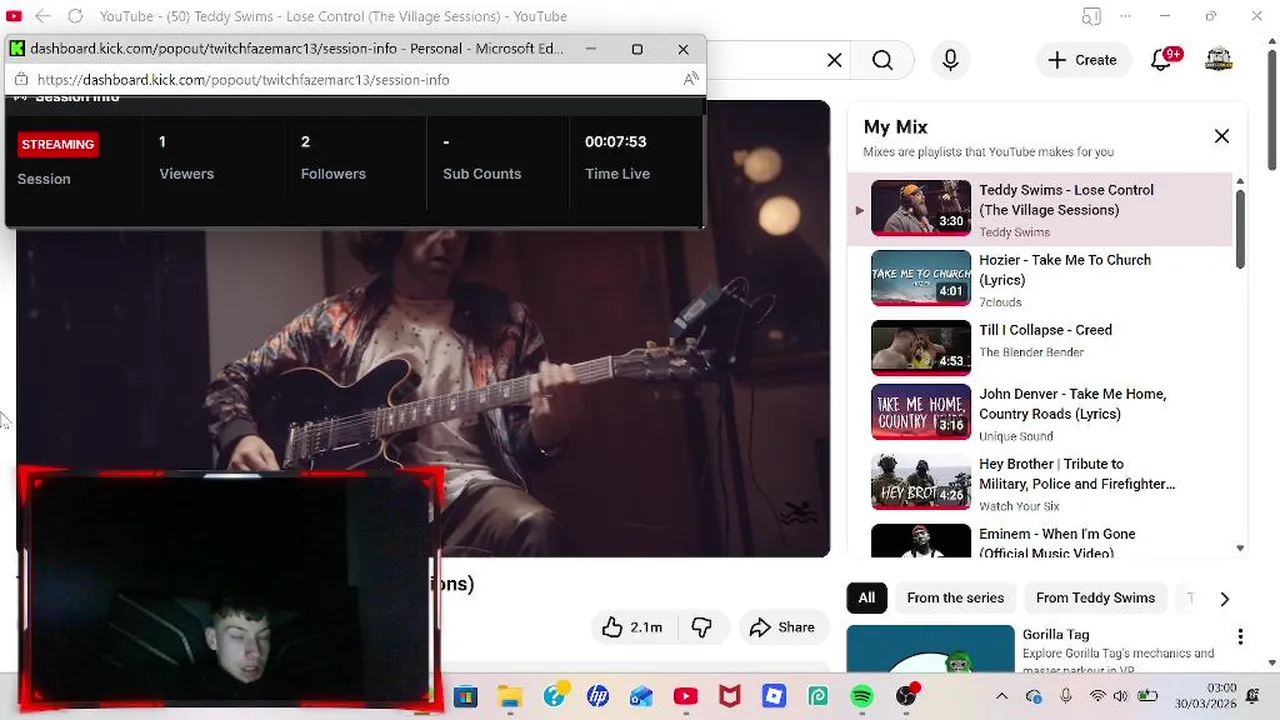Viewport: 1280px width, 720px height.
Task: Open the browser more options menu in title bar
Action: coord(1127,16)
